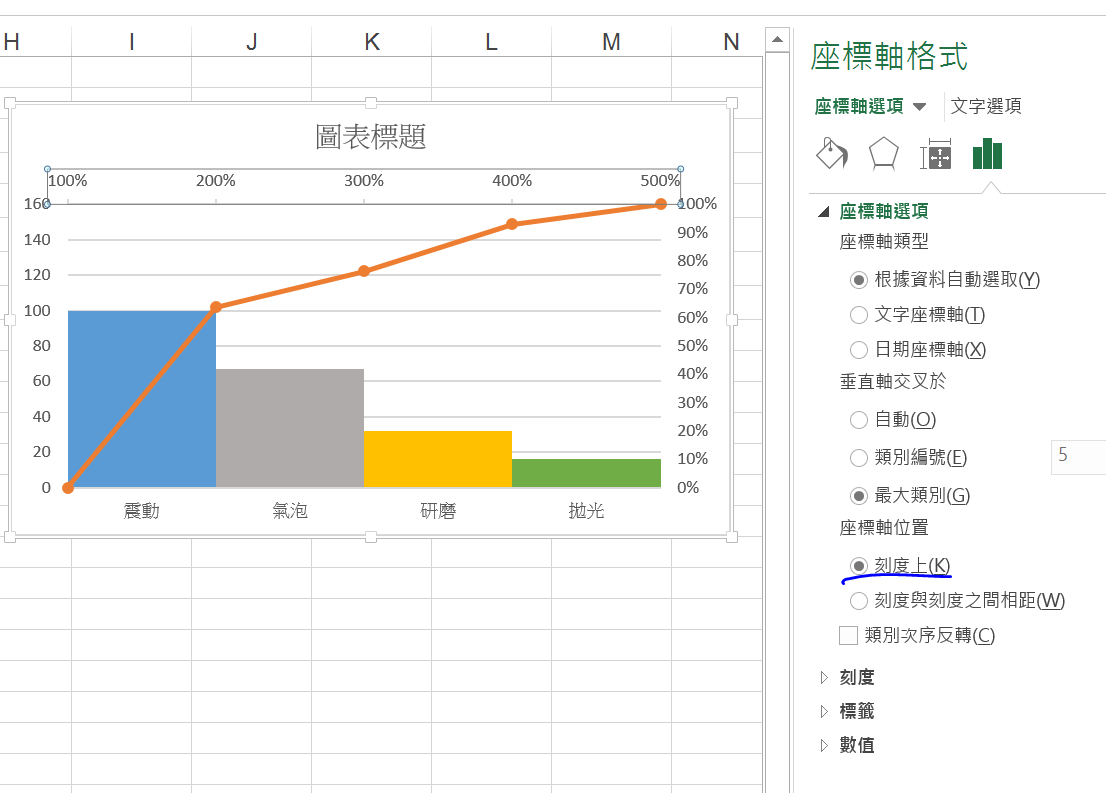Image resolution: width=1106 pixels, height=793 pixels.
Task: Select 刻度與刻度之間相距 option
Action: (858, 601)
